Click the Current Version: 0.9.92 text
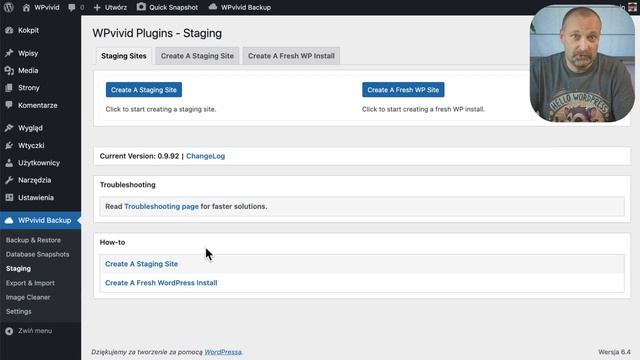This screenshot has height=360, width=640. [x=139, y=156]
